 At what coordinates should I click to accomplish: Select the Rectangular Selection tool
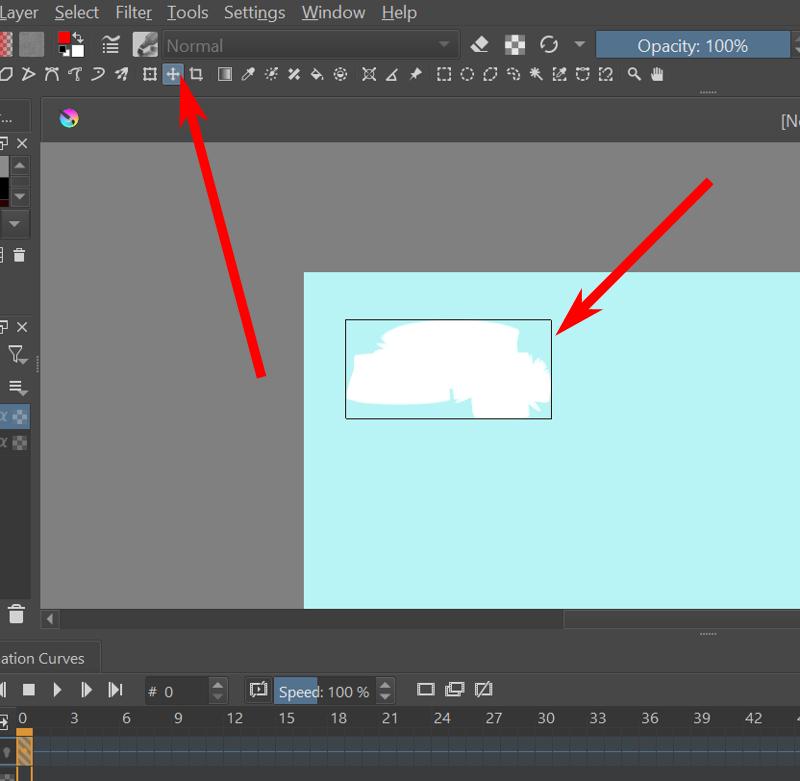pos(442,73)
